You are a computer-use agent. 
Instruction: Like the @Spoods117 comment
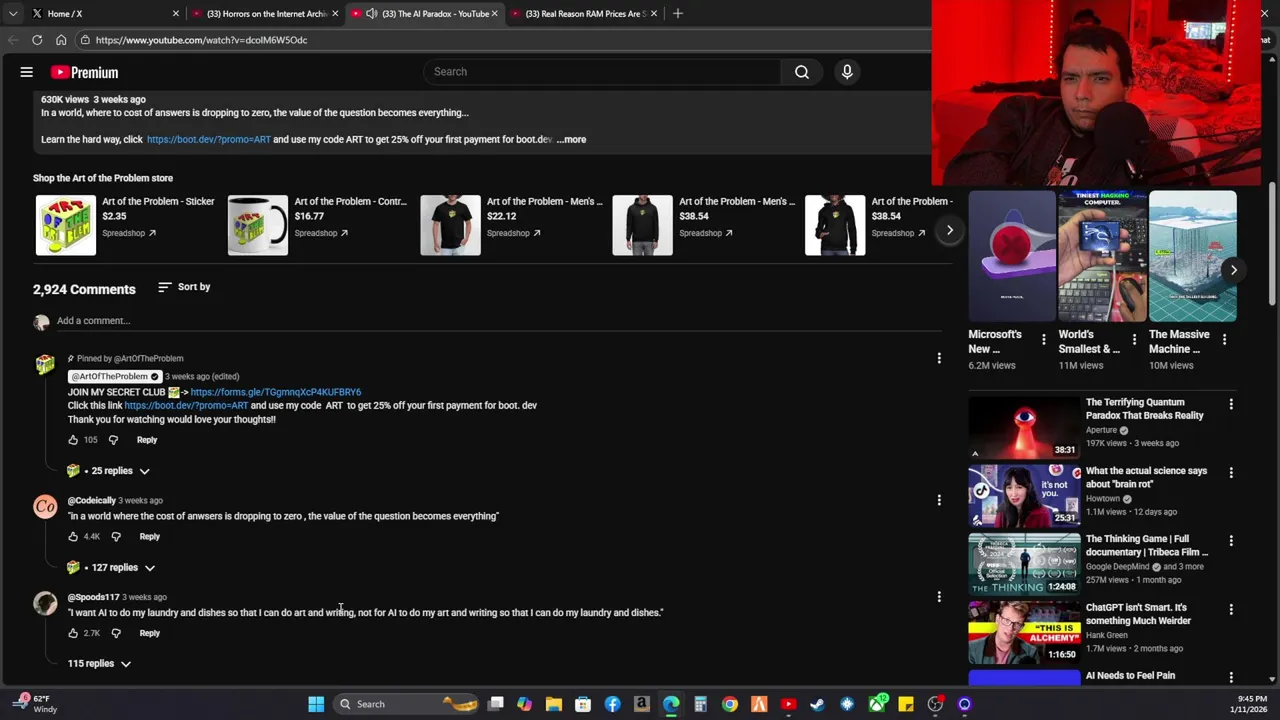click(73, 633)
